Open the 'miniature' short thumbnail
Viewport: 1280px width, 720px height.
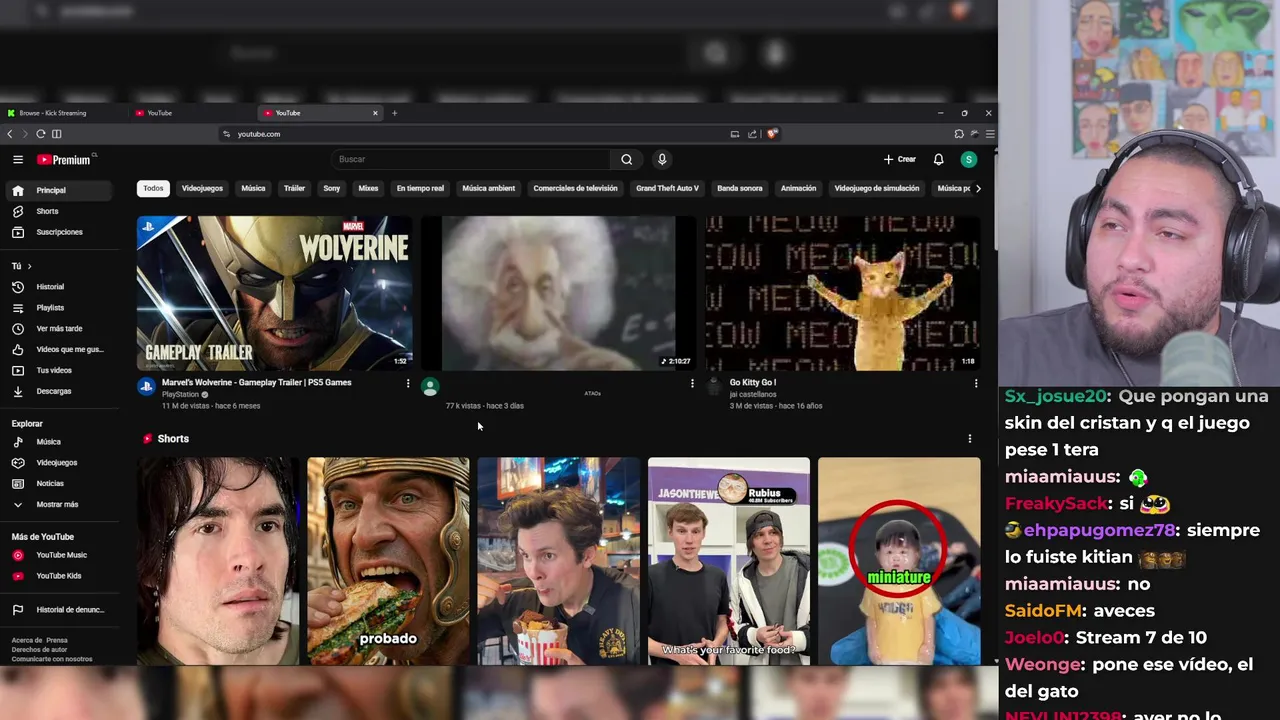click(899, 561)
